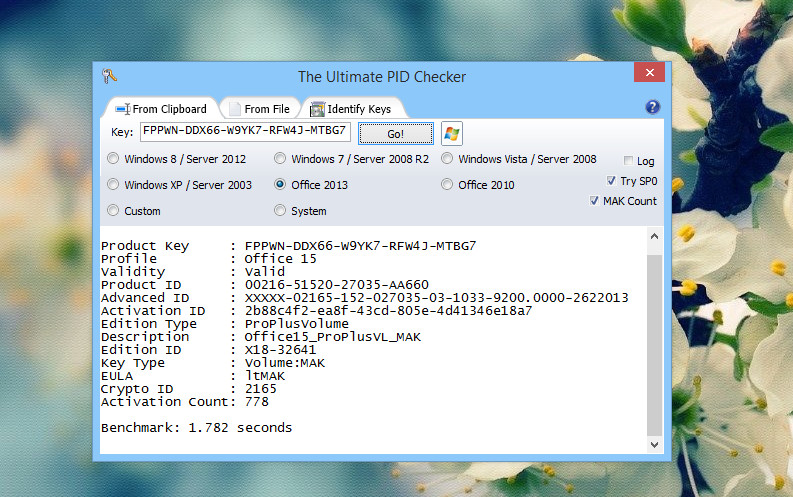Click the Edition ID value X18-32641
The image size is (793, 497).
[280, 350]
